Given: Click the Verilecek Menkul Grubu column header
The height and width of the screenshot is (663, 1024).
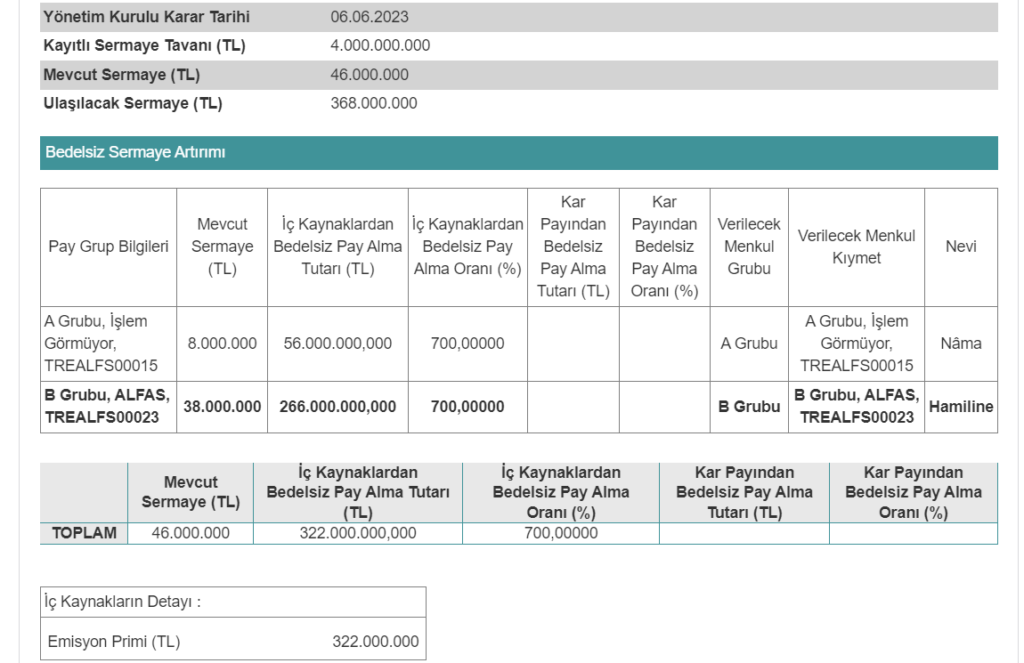Looking at the screenshot, I should pyautogui.click(x=749, y=247).
